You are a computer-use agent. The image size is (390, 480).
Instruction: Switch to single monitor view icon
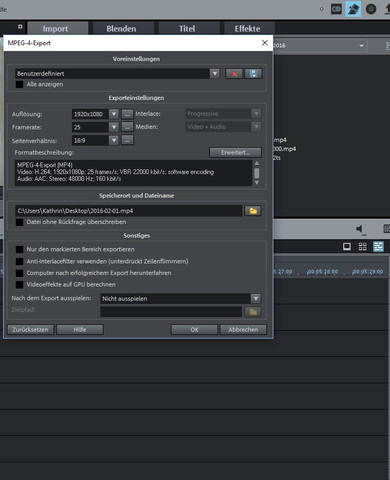click(347, 247)
